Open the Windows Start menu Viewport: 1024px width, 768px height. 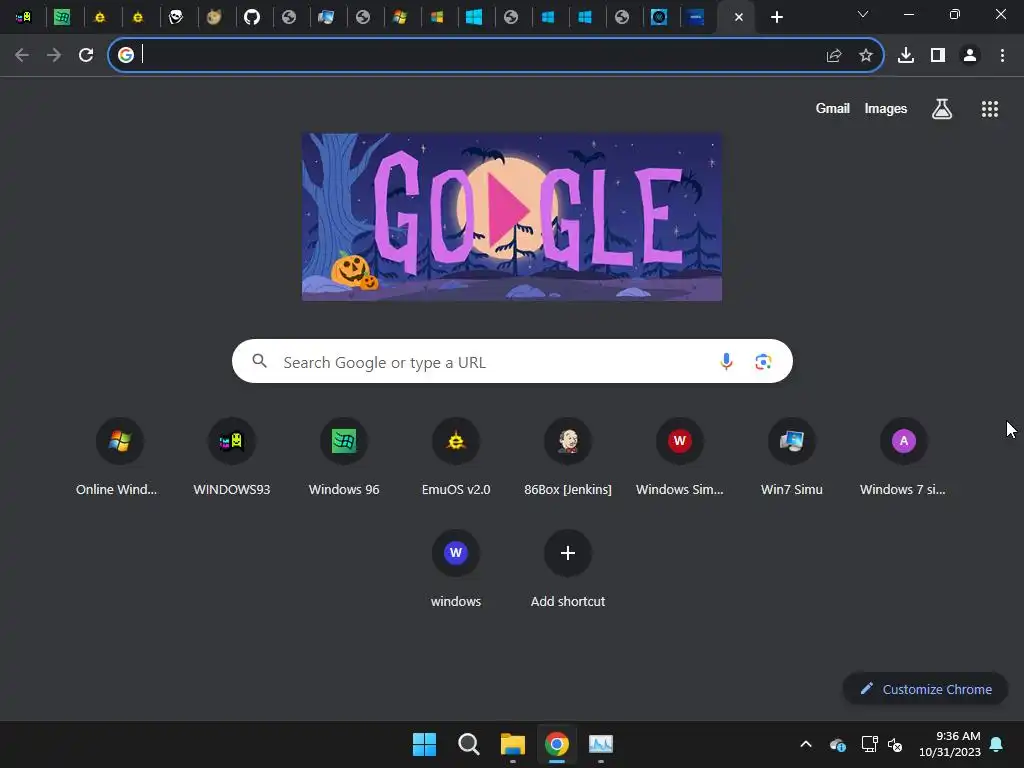pyautogui.click(x=424, y=744)
